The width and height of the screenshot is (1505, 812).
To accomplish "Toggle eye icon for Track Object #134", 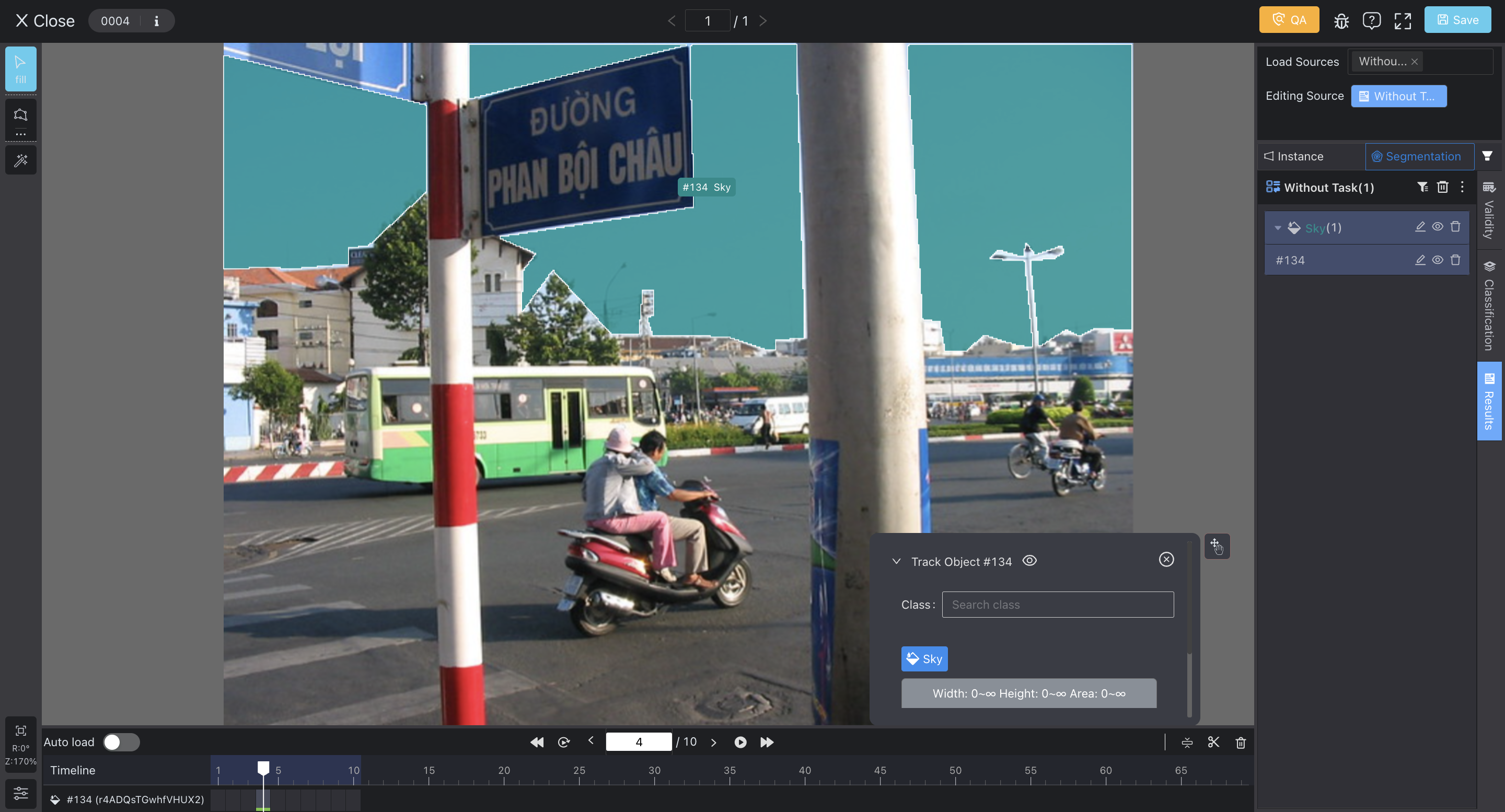I will point(1029,559).
